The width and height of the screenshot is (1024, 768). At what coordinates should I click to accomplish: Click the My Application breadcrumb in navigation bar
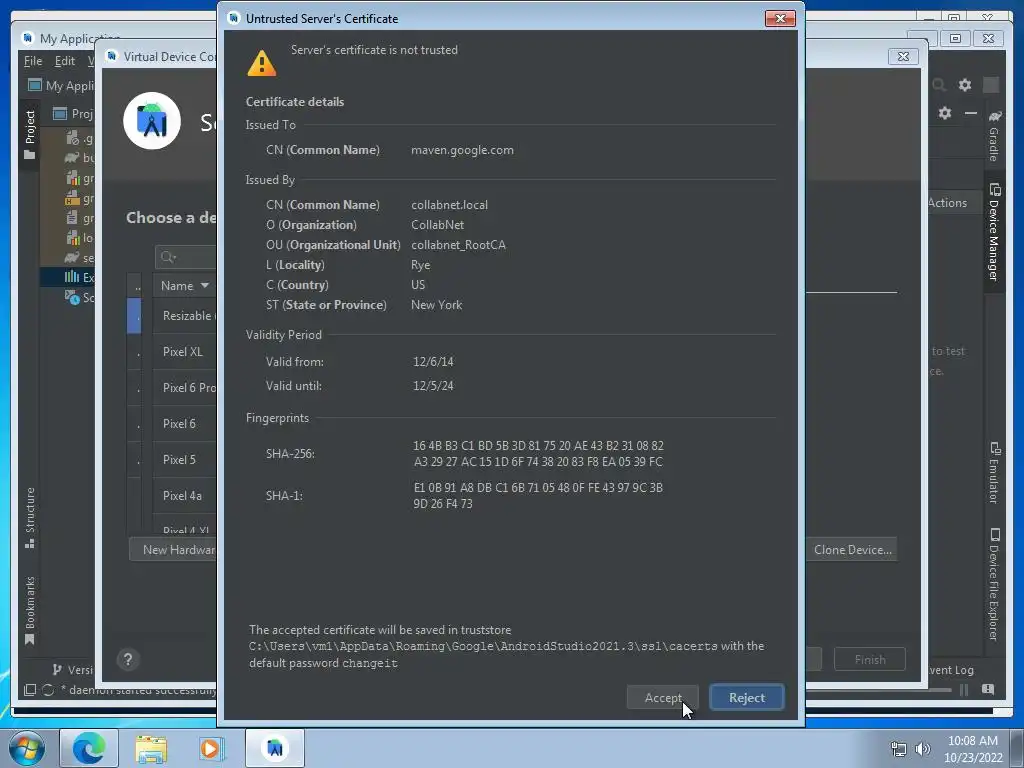61,86
